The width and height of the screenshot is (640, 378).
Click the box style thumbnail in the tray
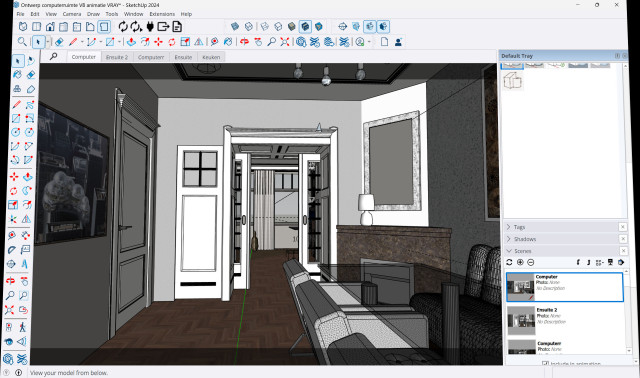tap(513, 80)
